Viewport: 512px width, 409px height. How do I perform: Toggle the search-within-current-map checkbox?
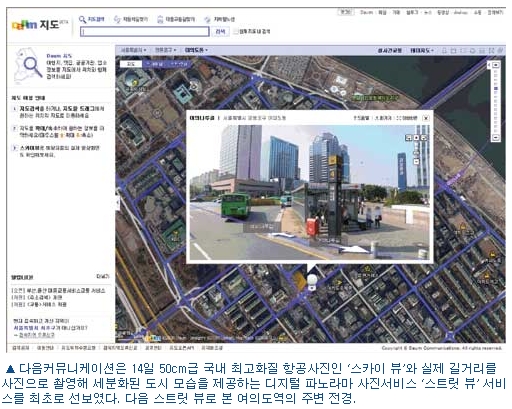click(236, 32)
